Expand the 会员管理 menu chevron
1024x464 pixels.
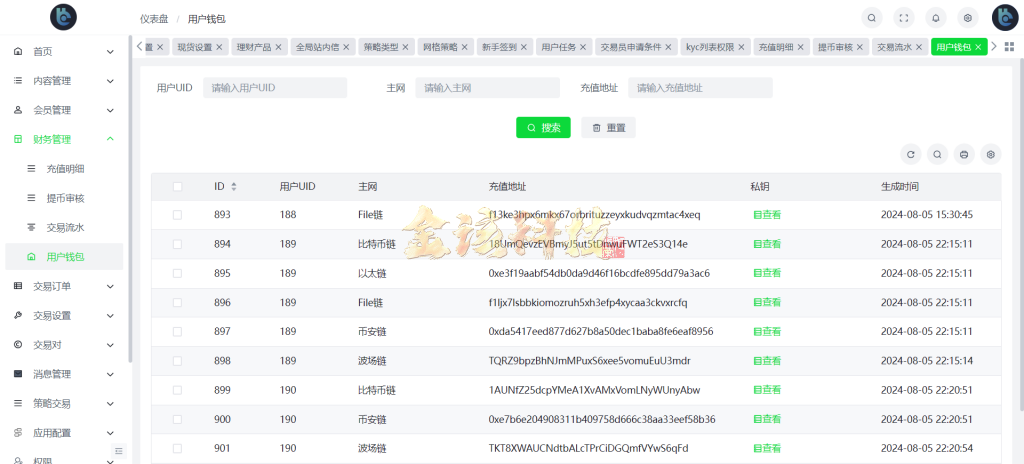[110, 110]
